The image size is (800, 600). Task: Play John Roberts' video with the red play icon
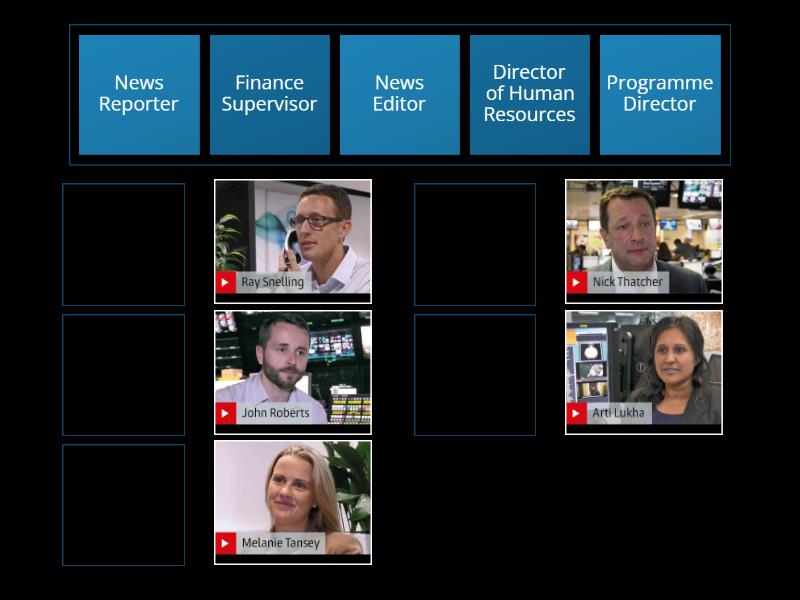[226, 413]
